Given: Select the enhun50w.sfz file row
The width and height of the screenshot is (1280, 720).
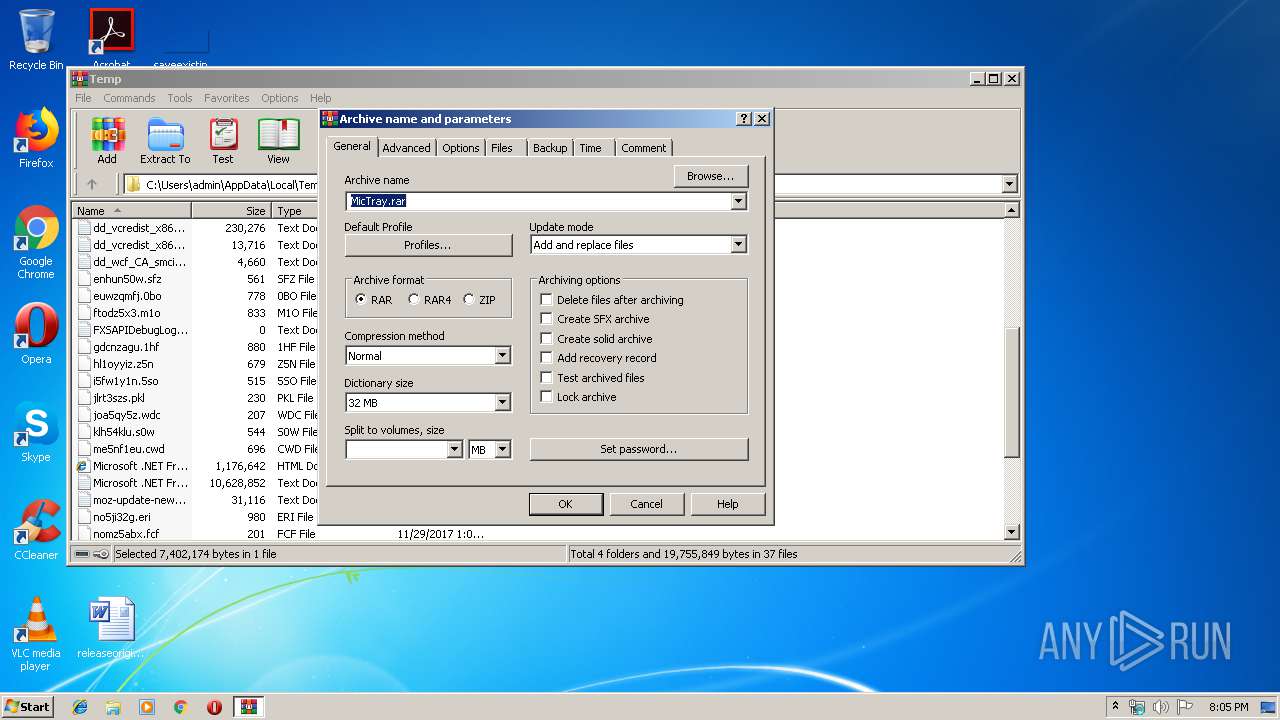Looking at the screenshot, I should (x=126, y=279).
